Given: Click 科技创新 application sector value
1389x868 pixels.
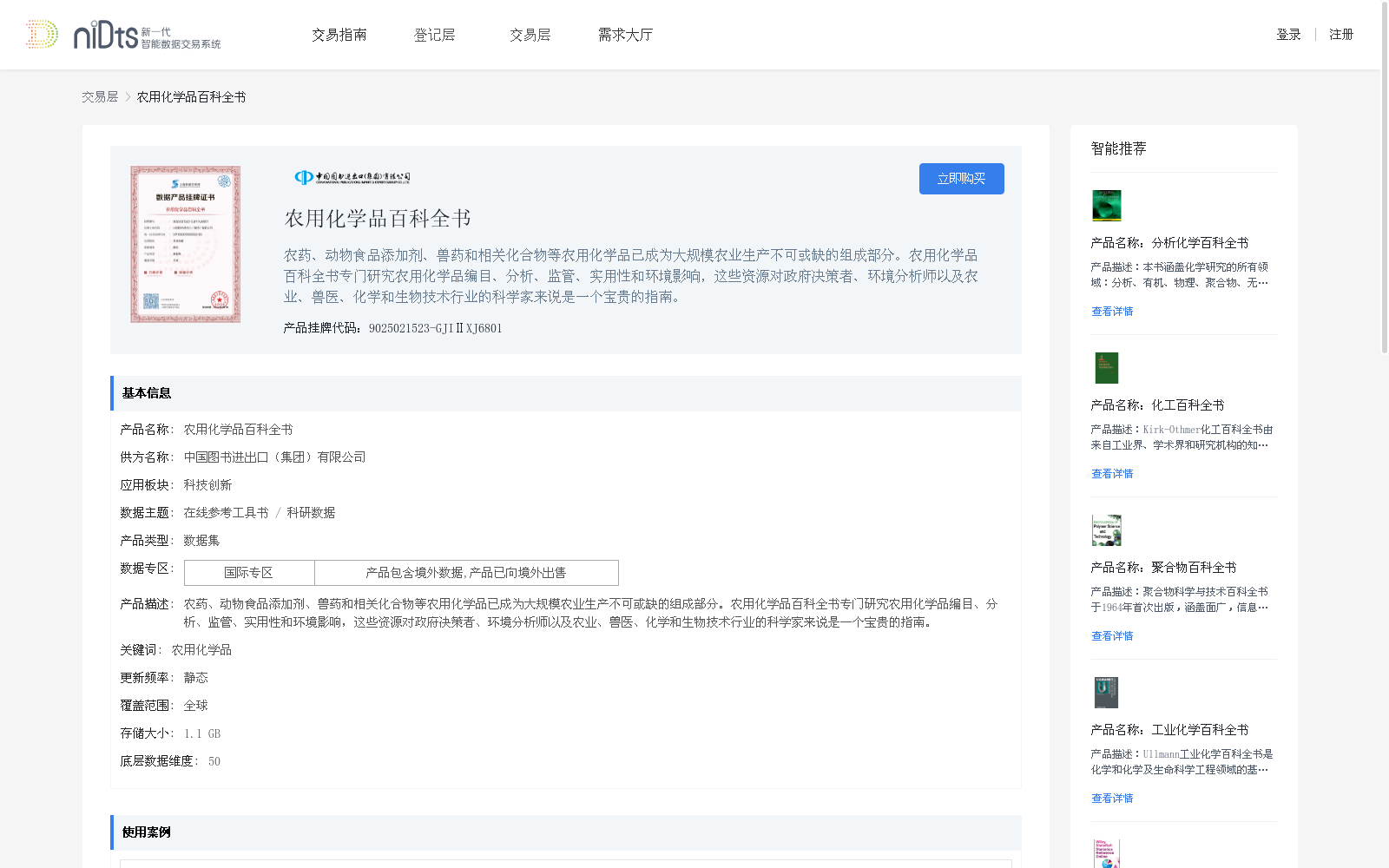Looking at the screenshot, I should [207, 485].
